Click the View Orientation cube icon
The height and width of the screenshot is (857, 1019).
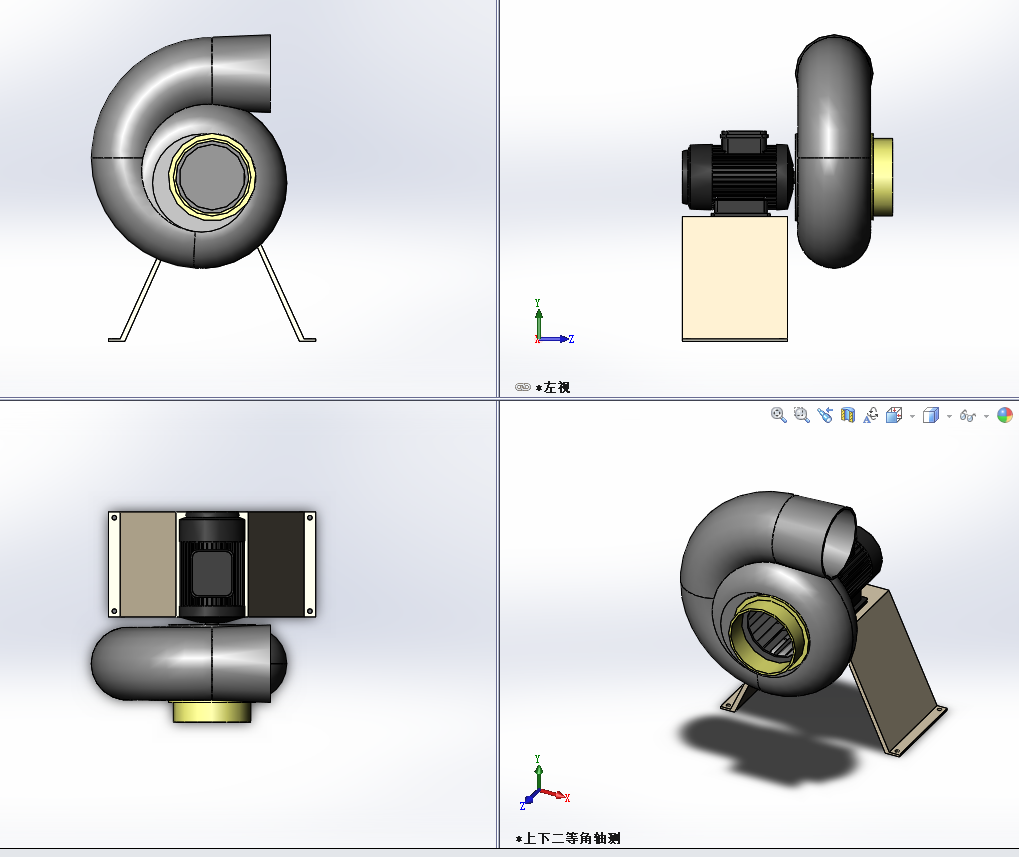[x=895, y=415]
